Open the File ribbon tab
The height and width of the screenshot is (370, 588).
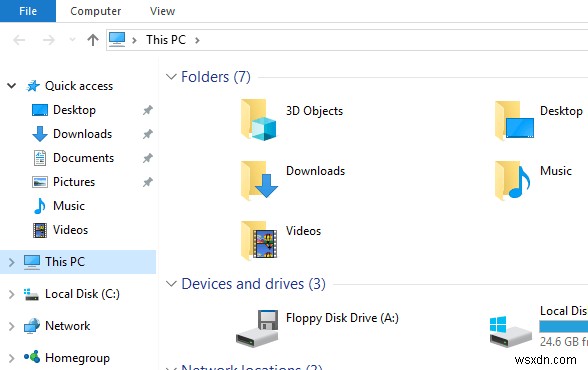click(x=28, y=11)
